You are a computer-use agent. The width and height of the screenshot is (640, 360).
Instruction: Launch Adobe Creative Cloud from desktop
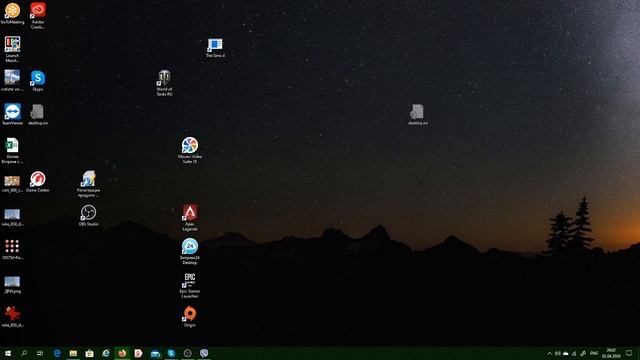coord(38,15)
